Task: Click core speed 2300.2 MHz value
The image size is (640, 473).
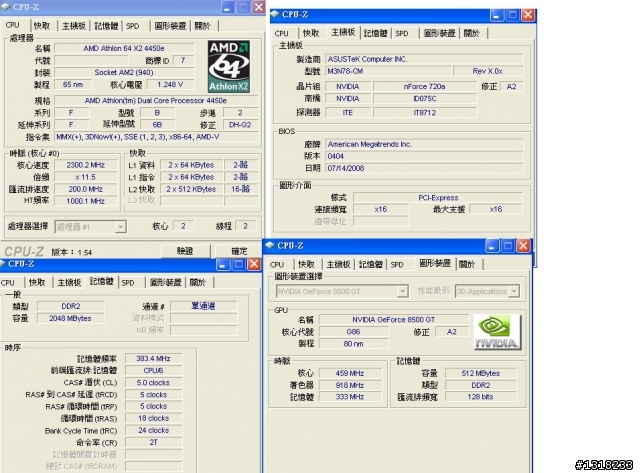Action: click(86, 165)
